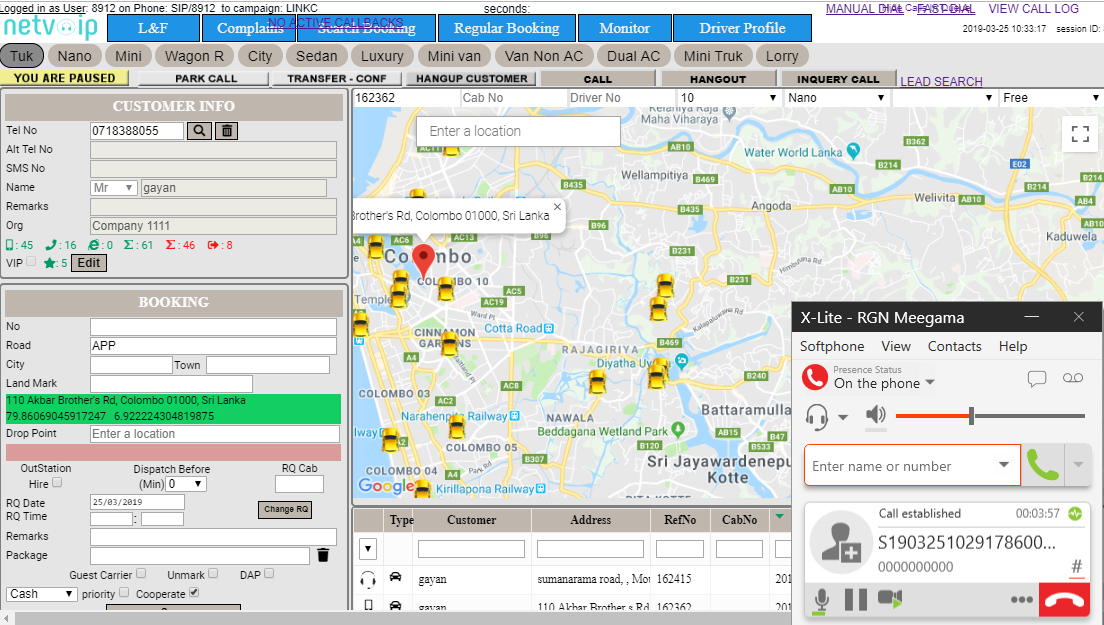This screenshot has width=1104, height=625.
Task: Click the Water World Lanka map marker
Action: (x=853, y=150)
